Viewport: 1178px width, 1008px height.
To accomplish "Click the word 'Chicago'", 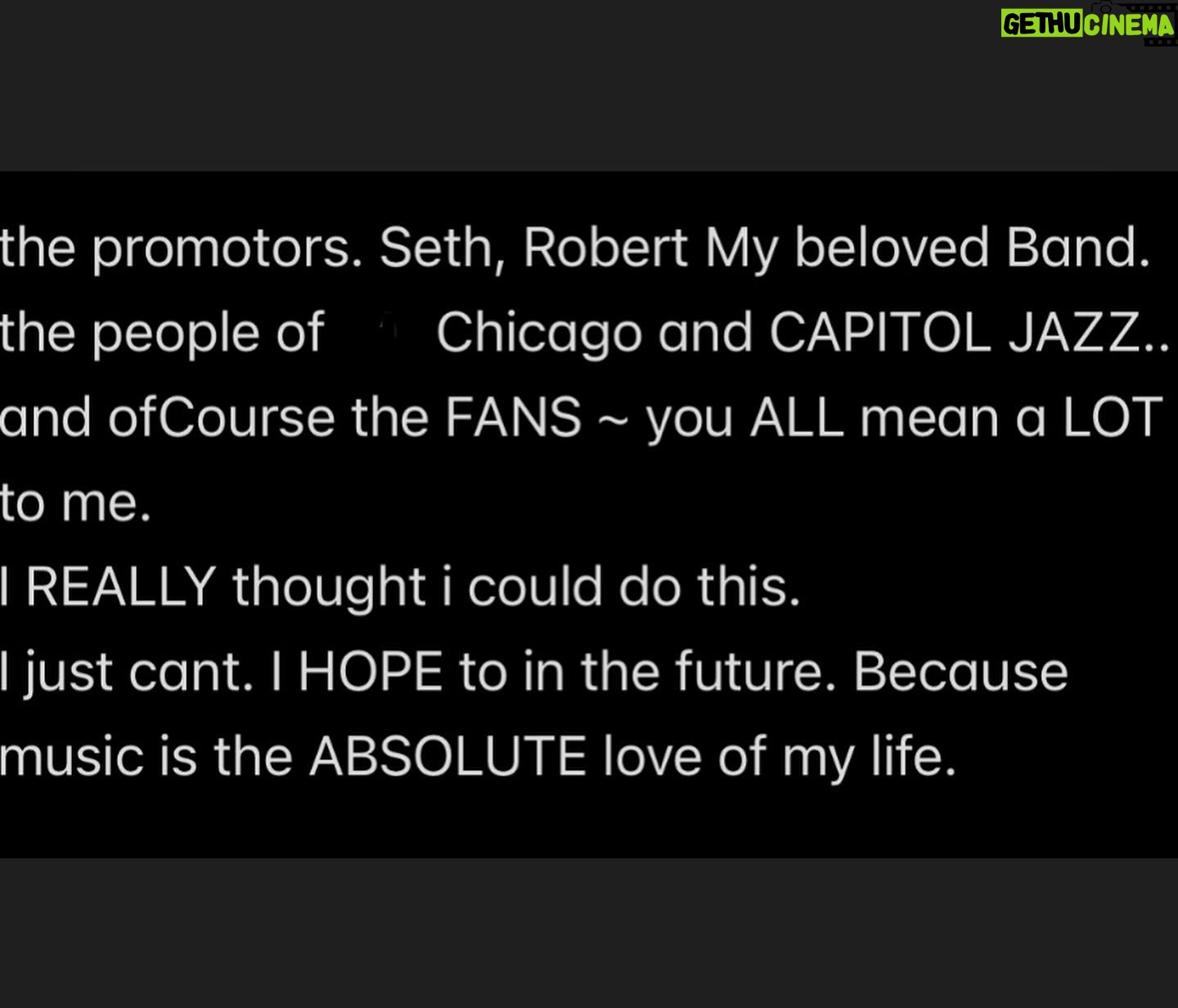I will pyautogui.click(x=539, y=335).
